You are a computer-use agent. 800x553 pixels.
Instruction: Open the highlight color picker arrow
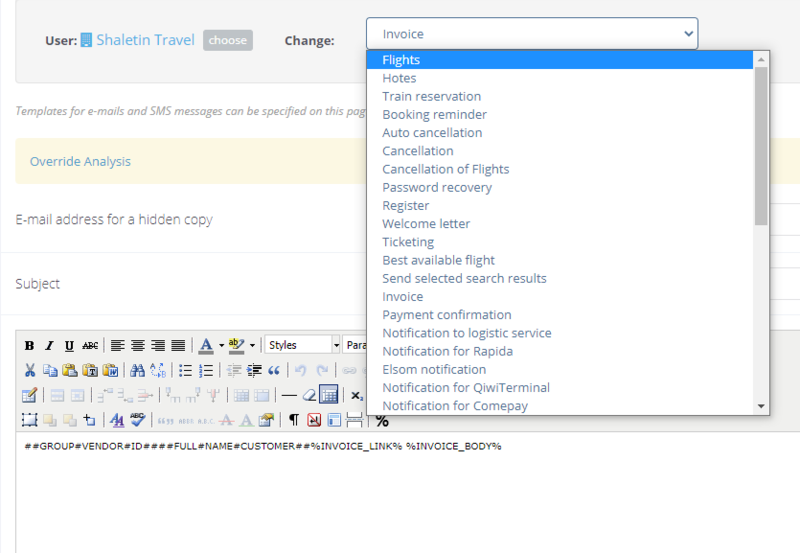tap(252, 346)
